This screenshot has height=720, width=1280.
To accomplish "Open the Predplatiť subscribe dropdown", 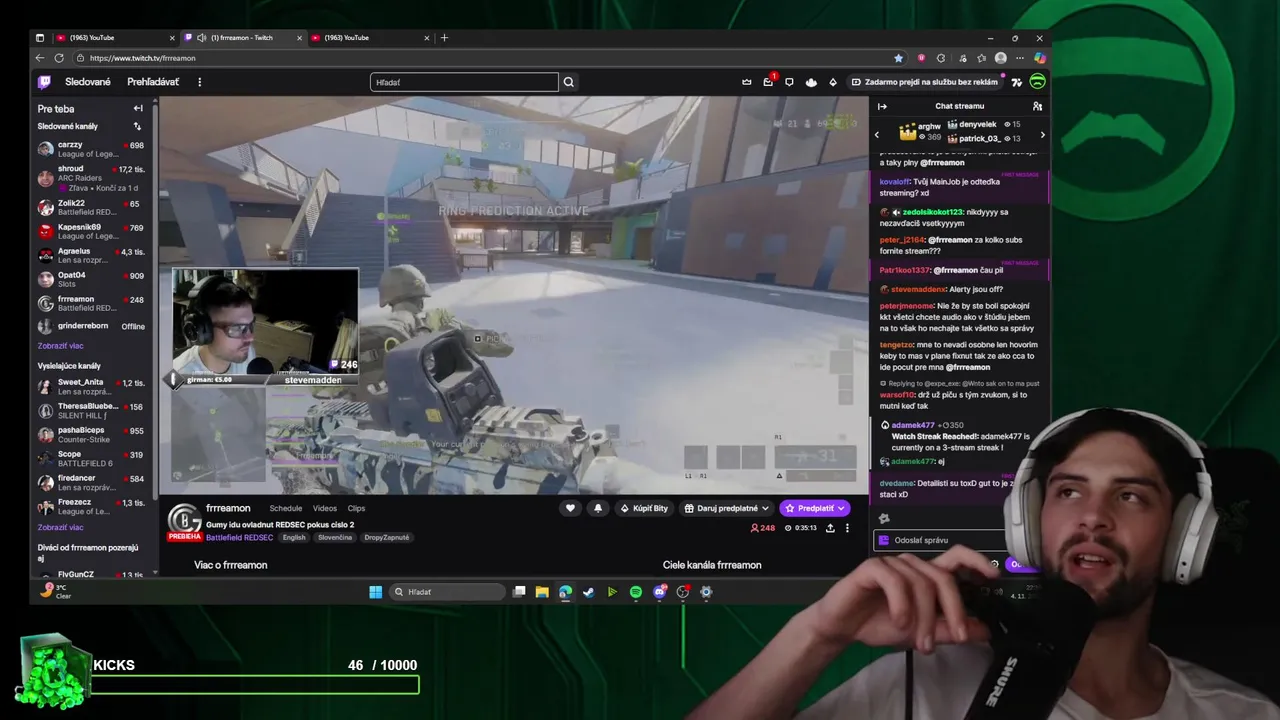I will pyautogui.click(x=815, y=508).
